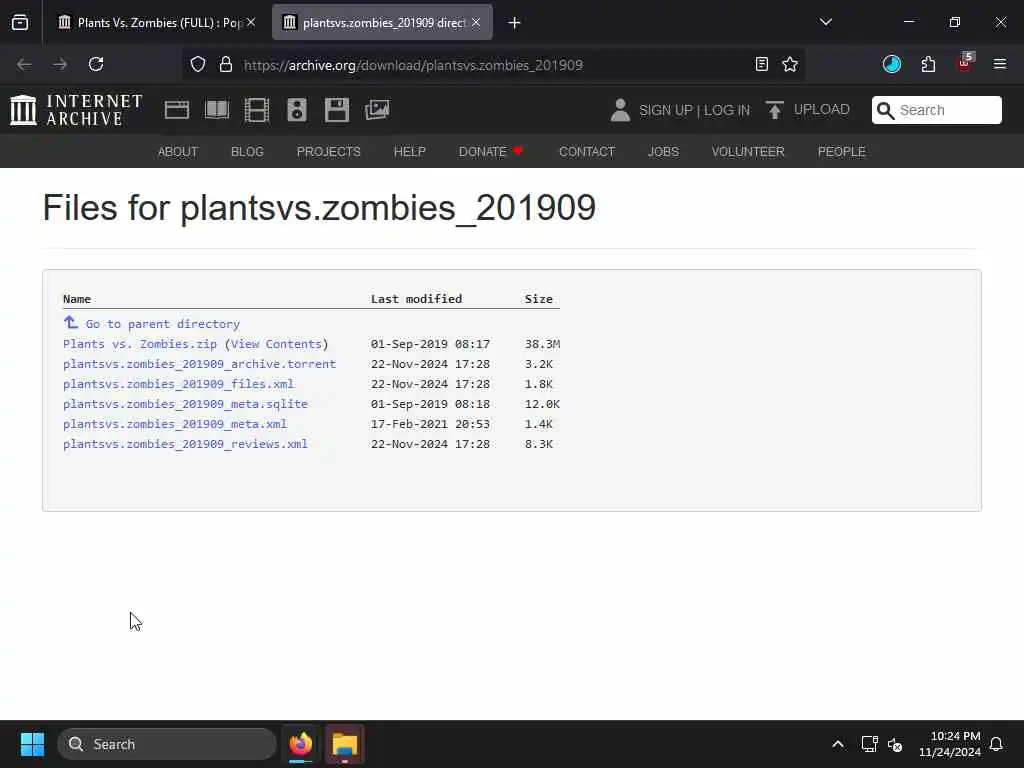Viewport: 1024px width, 768px height.
Task: Open BLOG in the Archive nav bar
Action: point(248,152)
